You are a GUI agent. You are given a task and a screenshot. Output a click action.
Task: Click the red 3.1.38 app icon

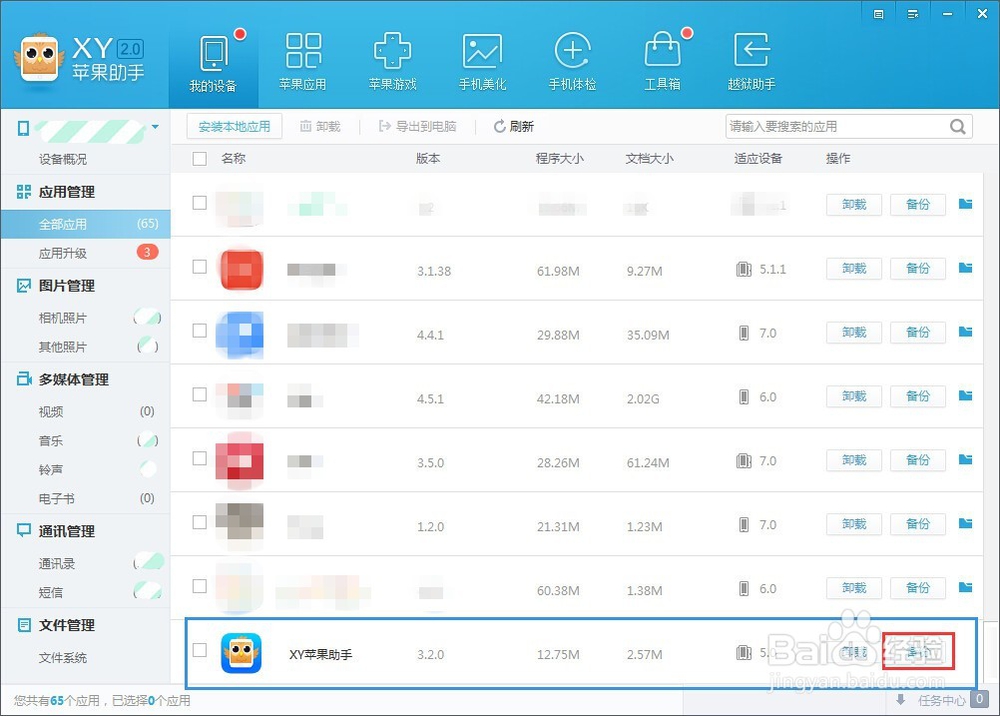[x=241, y=269]
